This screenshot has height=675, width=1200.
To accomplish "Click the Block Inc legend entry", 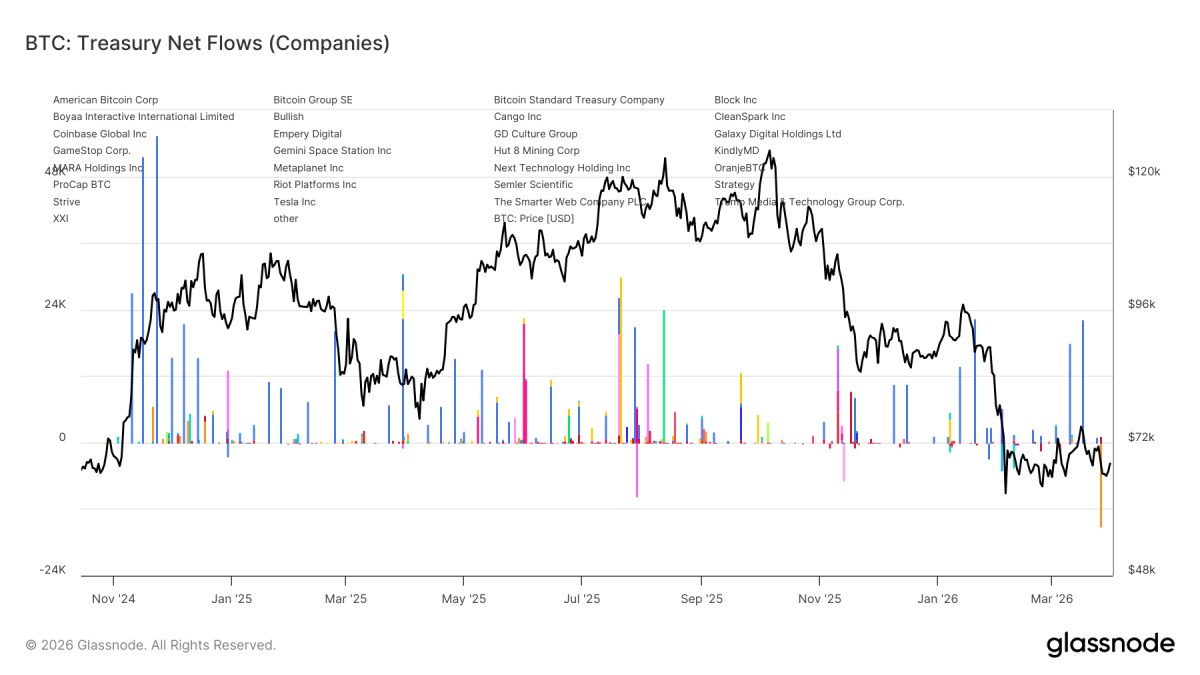I will click(735, 100).
